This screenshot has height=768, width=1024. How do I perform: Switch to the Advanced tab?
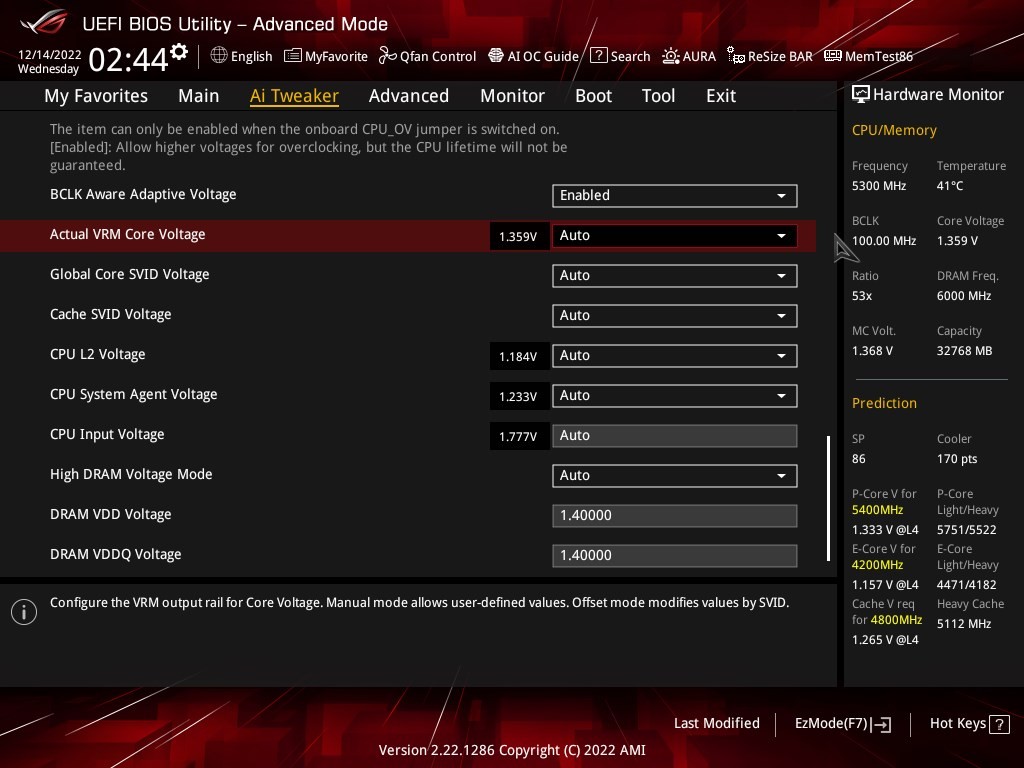pos(408,96)
